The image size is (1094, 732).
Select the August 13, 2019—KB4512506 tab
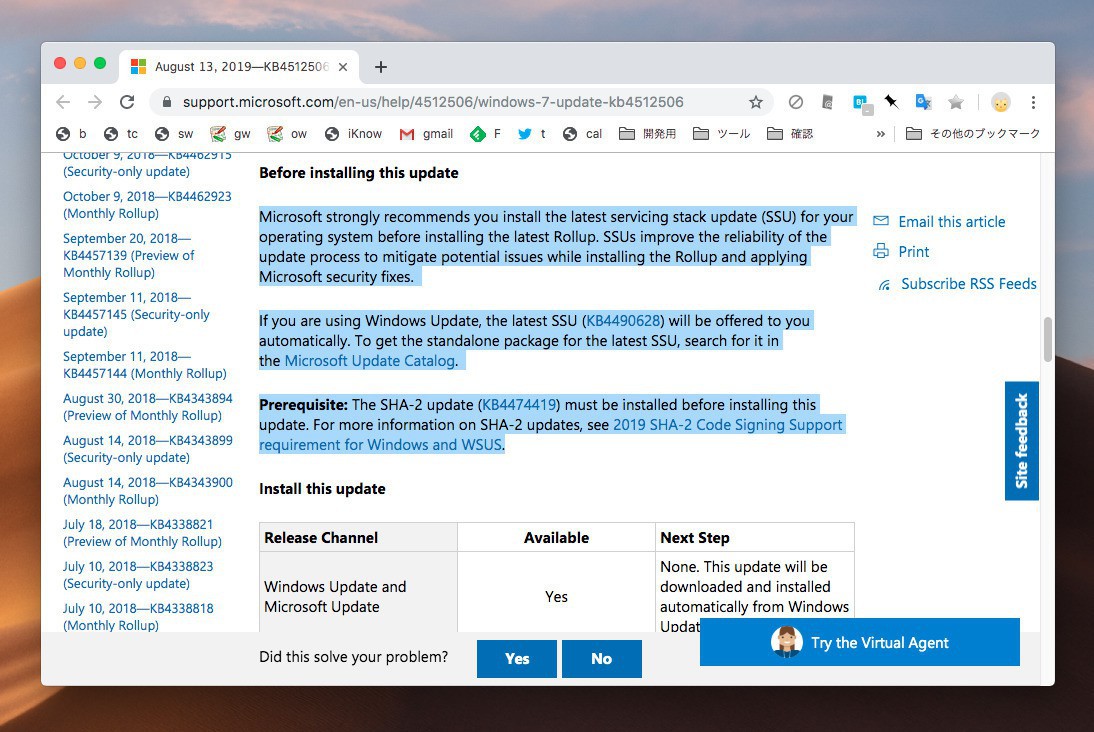[x=239, y=67]
